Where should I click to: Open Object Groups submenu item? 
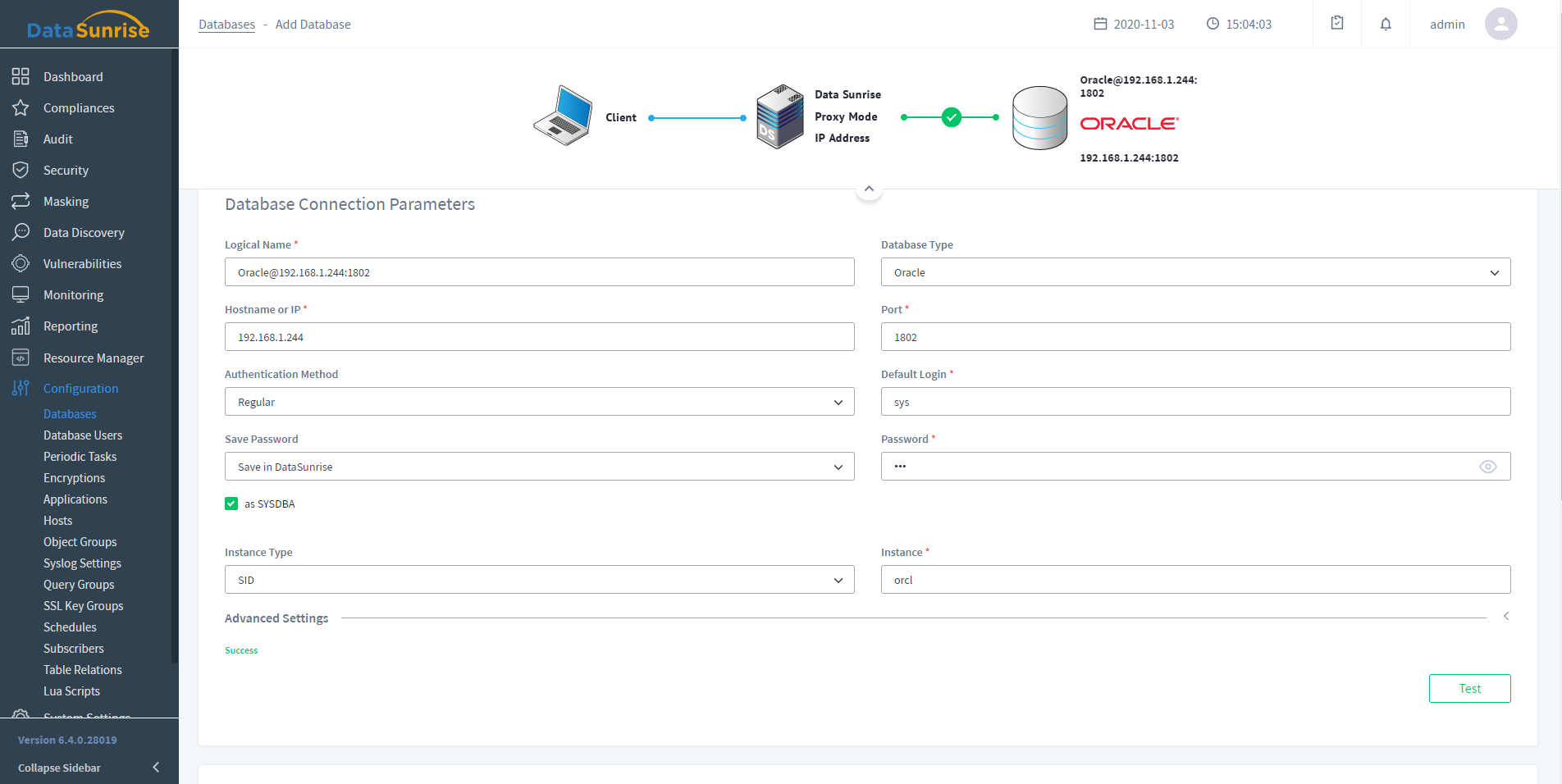80,541
